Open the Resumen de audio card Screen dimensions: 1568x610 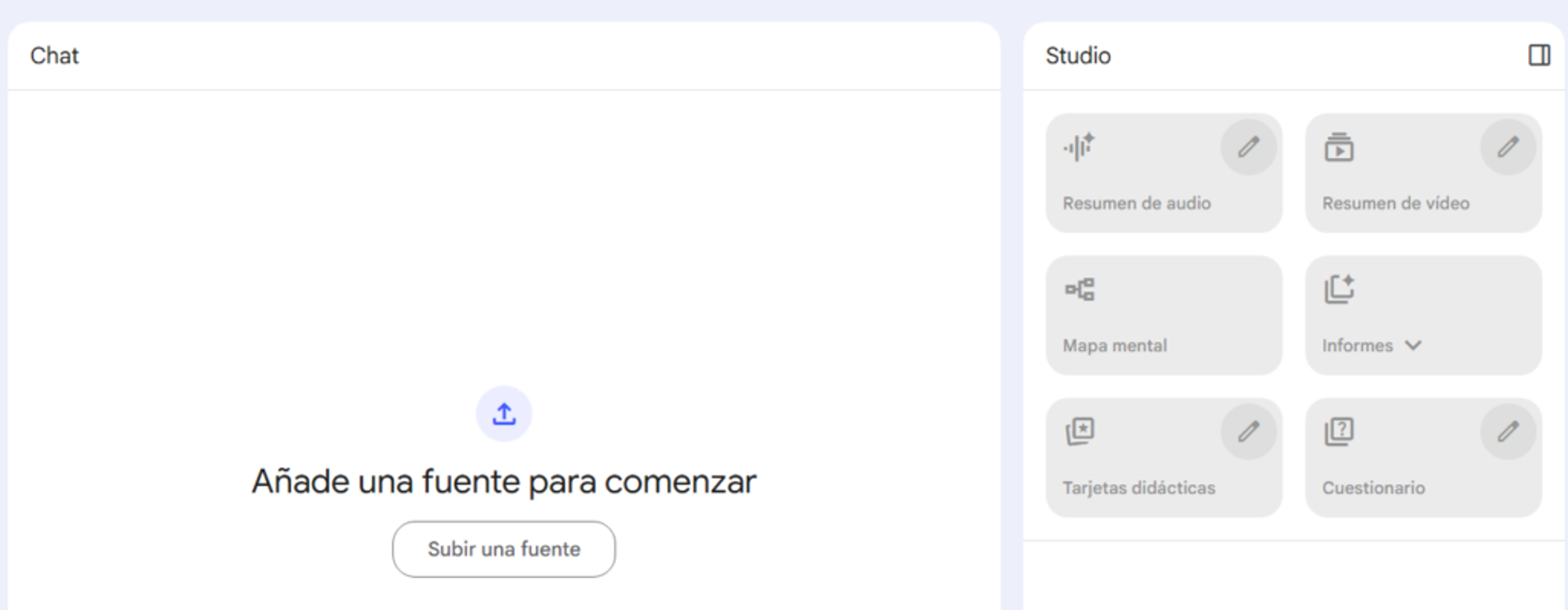1164,173
